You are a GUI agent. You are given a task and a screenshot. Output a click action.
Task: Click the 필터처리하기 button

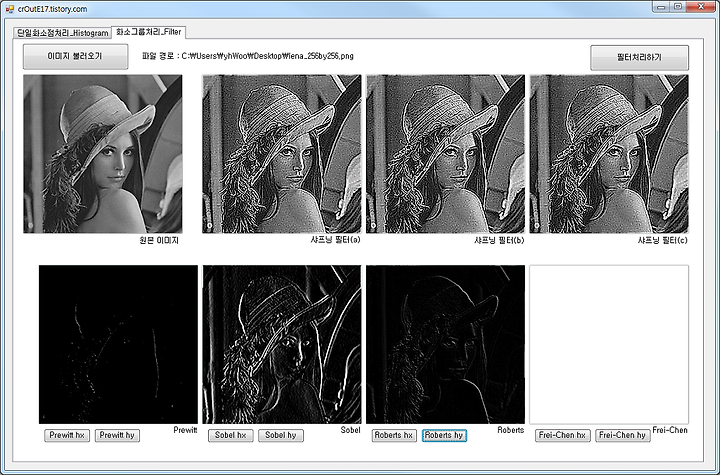639,57
